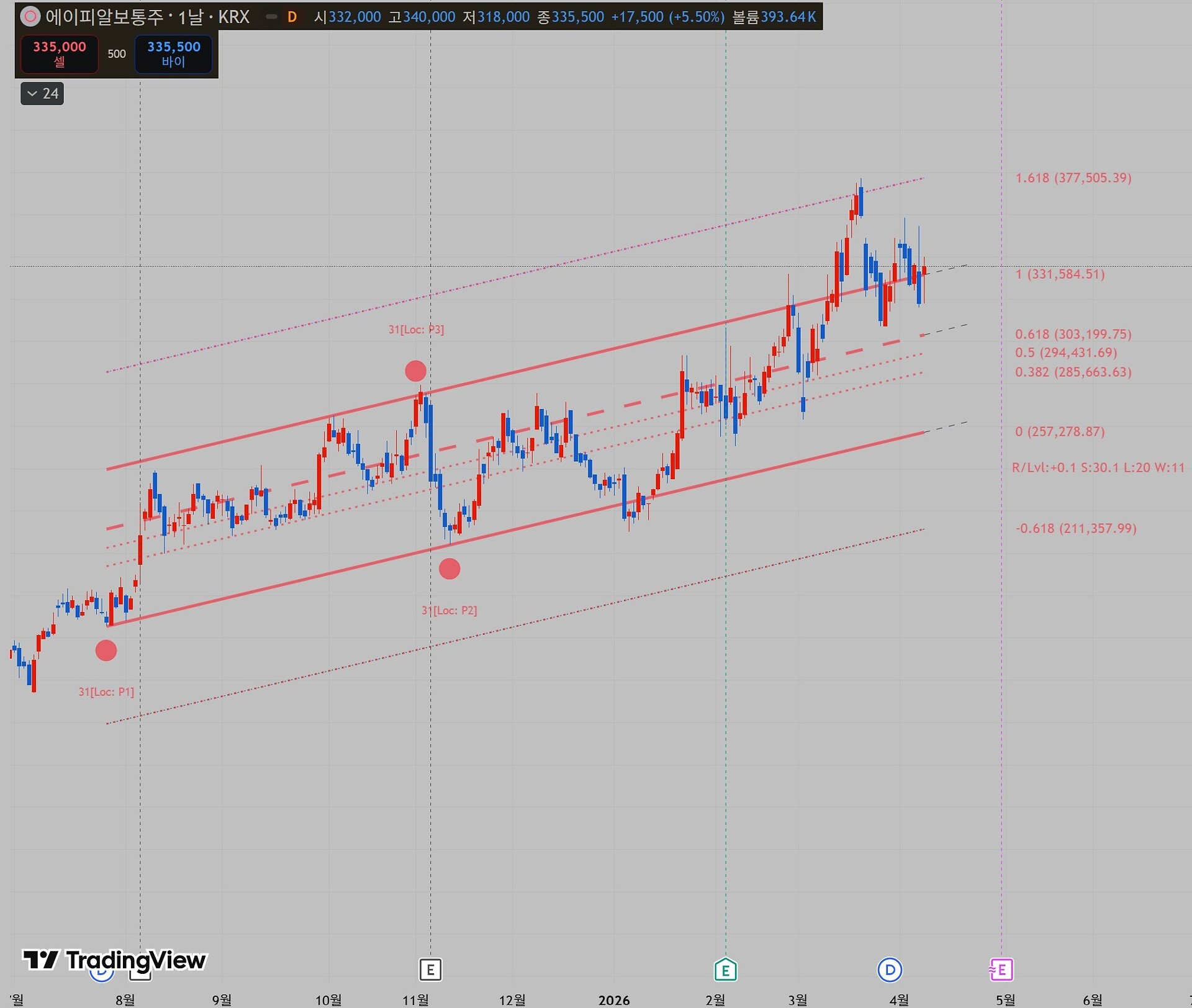Click the green February earnings E icon
The height and width of the screenshot is (1008, 1192).
click(x=725, y=970)
